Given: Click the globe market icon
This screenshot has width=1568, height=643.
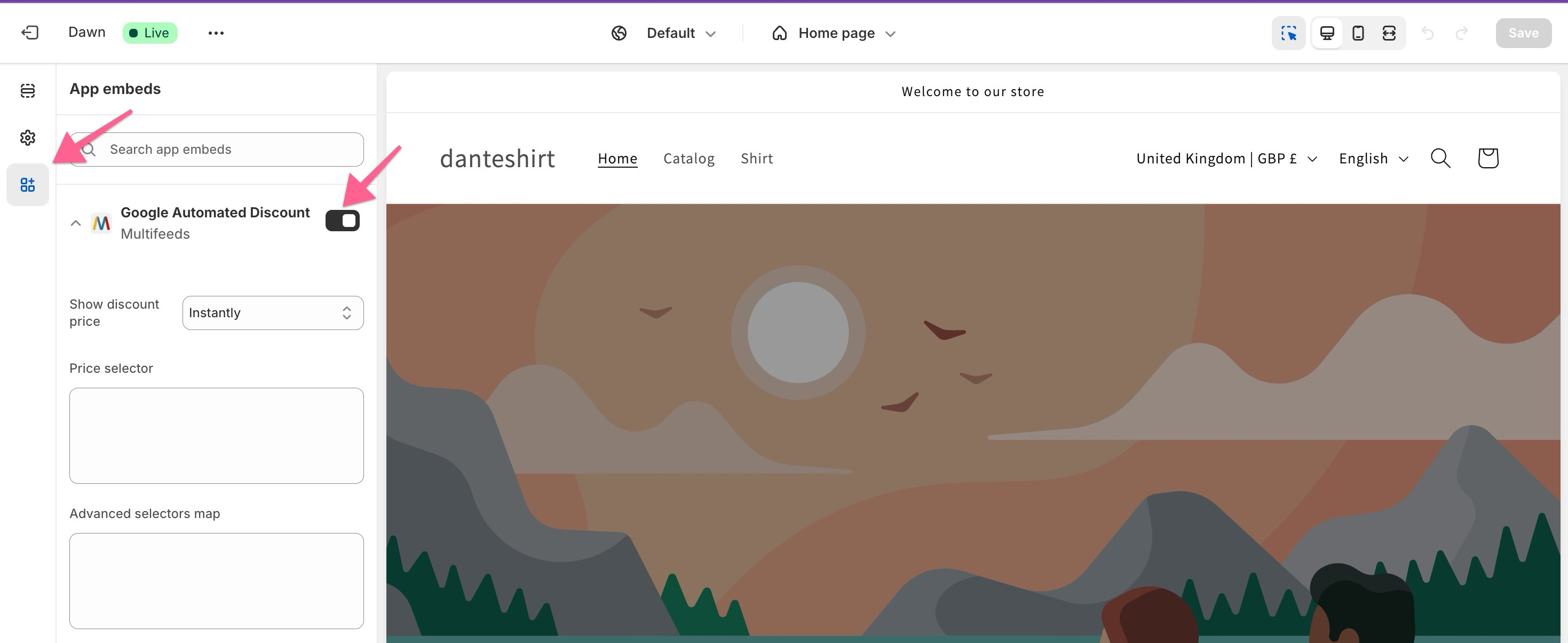Looking at the screenshot, I should click(619, 33).
